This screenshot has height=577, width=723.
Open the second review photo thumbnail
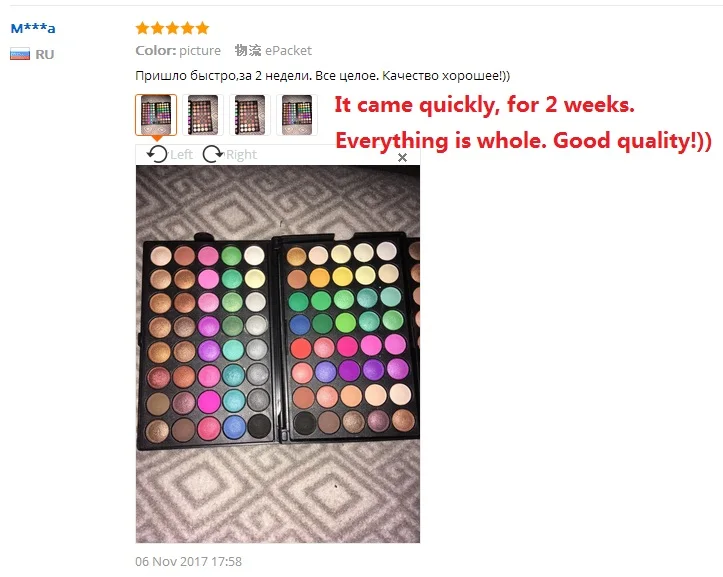pyautogui.click(x=203, y=115)
